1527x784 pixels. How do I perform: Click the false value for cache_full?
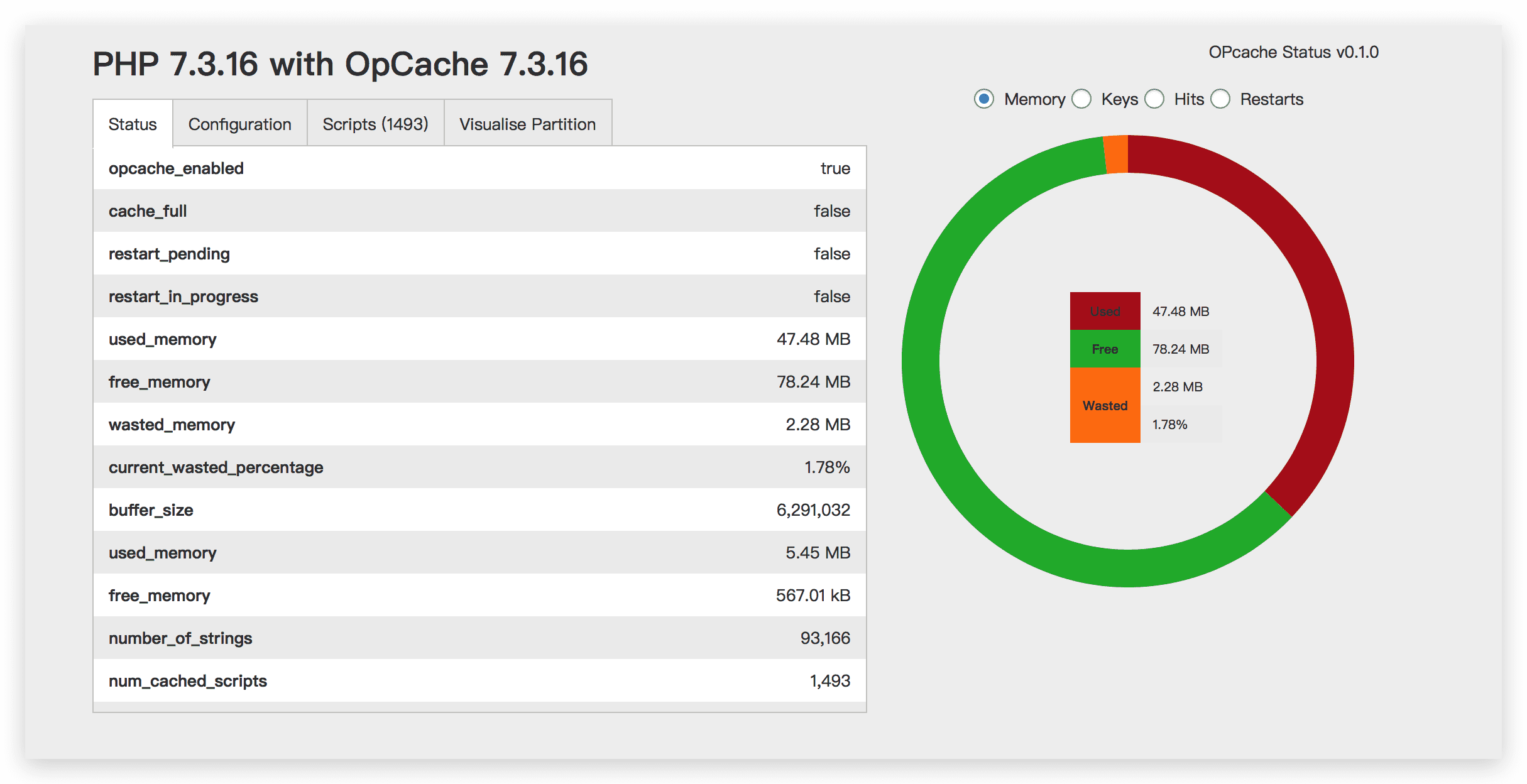832,211
